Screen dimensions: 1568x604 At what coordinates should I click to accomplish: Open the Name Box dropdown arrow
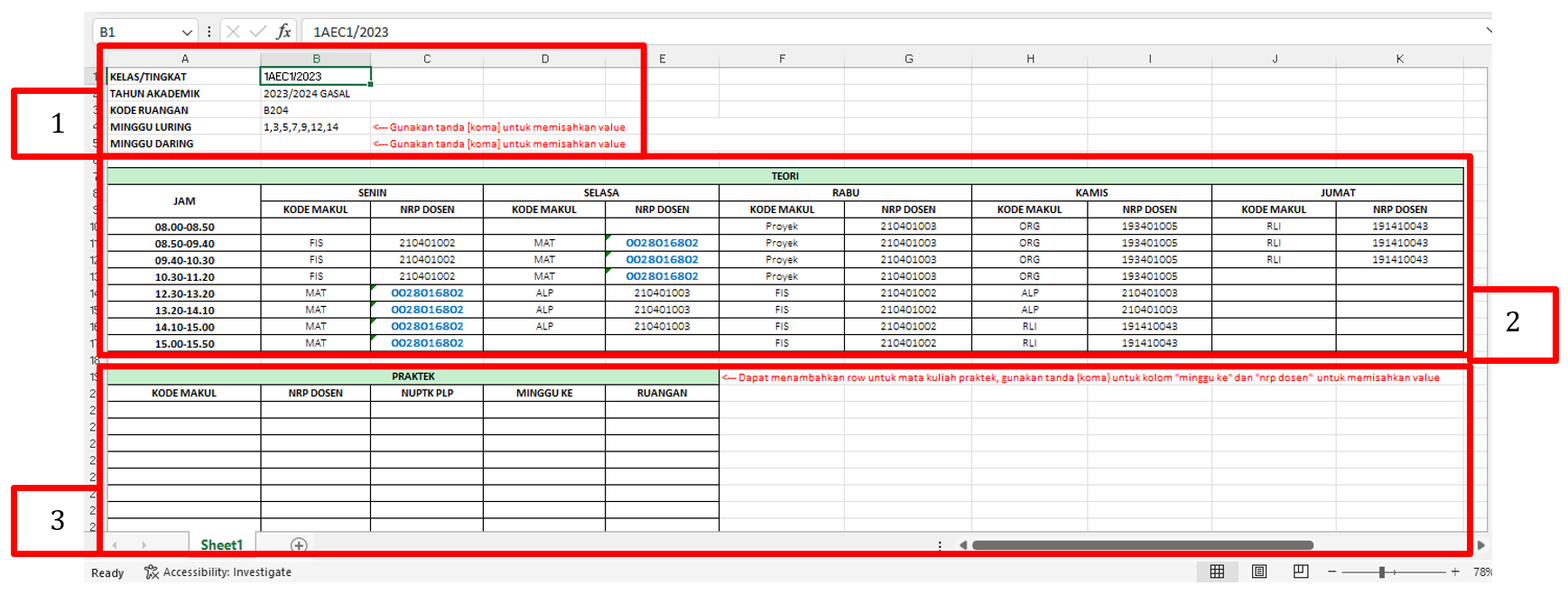pos(186,32)
